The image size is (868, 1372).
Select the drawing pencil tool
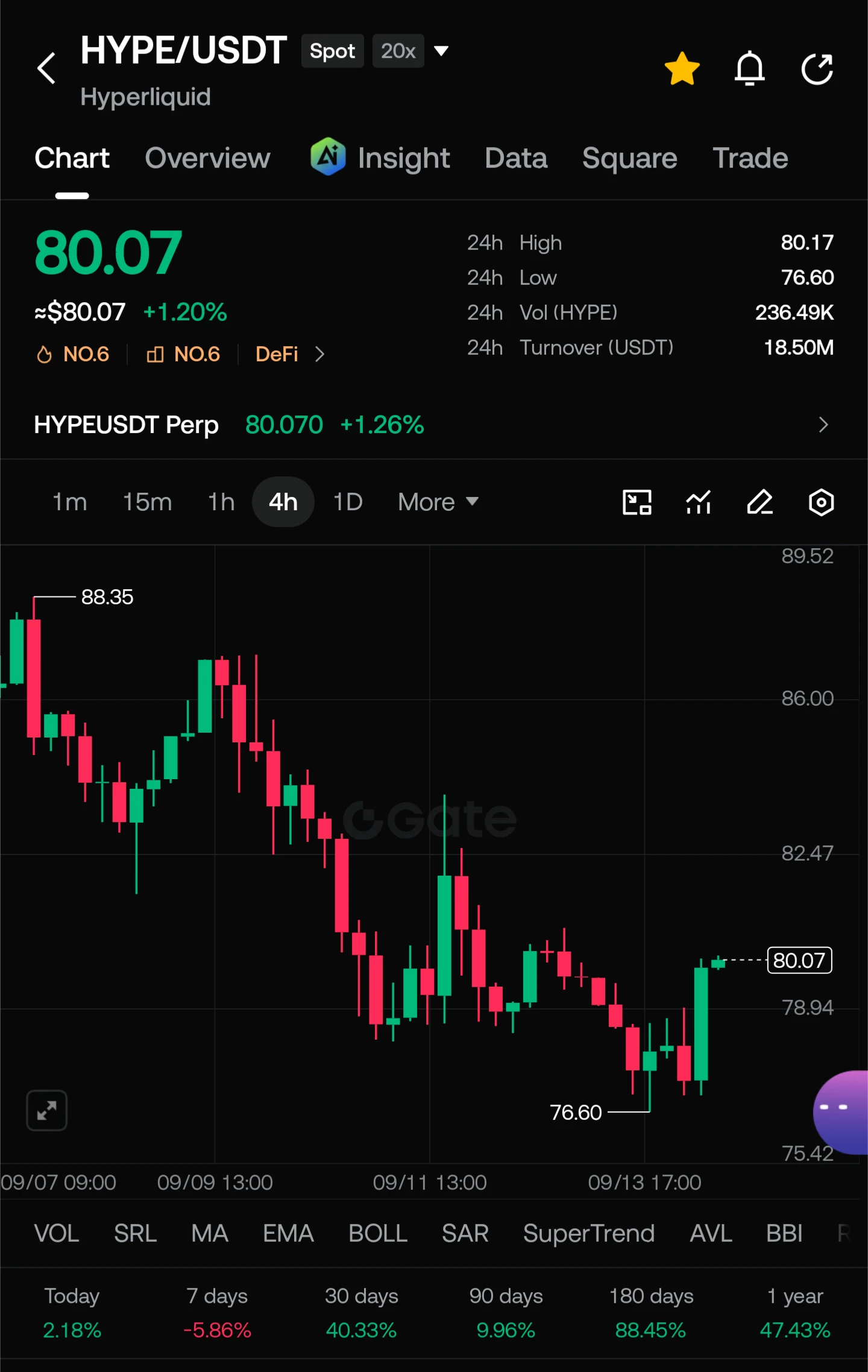tap(760, 502)
